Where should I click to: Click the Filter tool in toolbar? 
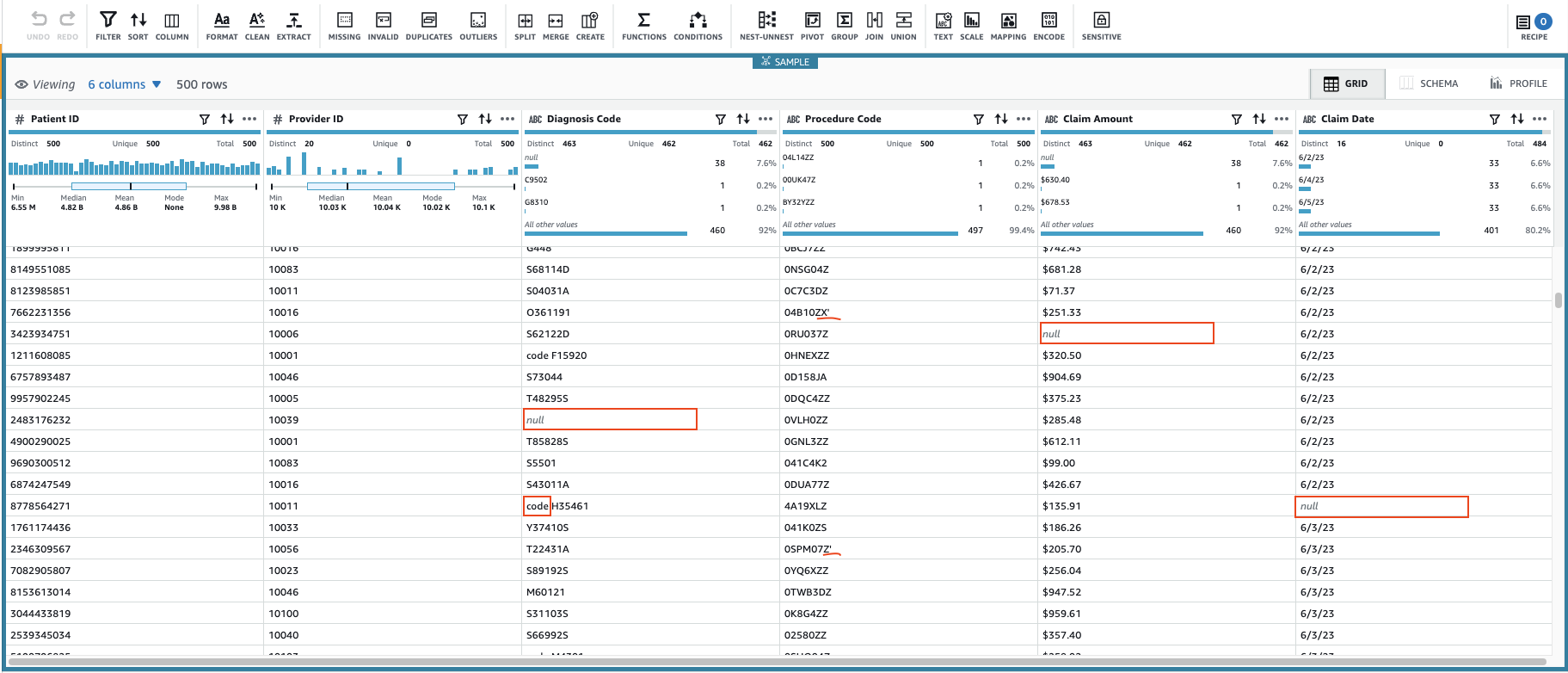pos(108,25)
